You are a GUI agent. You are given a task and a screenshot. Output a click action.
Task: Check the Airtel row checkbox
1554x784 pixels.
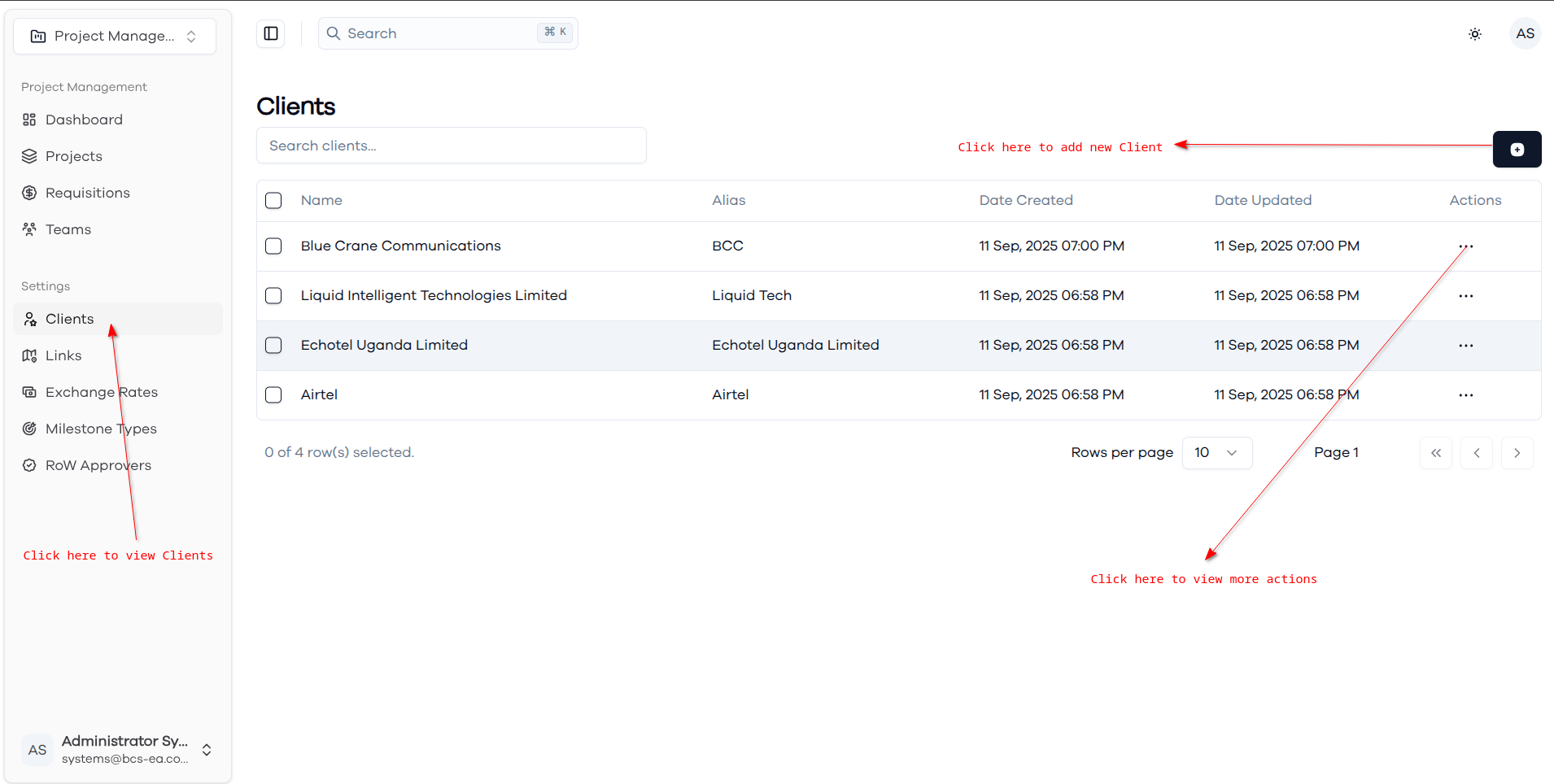click(273, 394)
